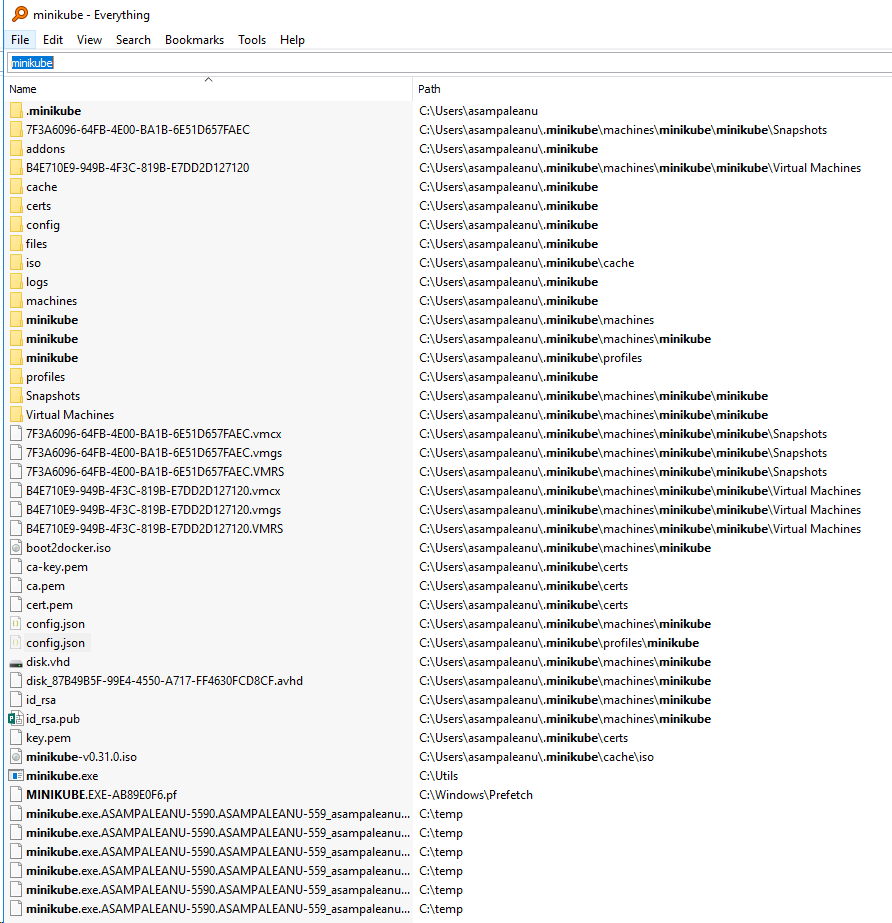Click the minikube search input field

pyautogui.click(x=450, y=63)
